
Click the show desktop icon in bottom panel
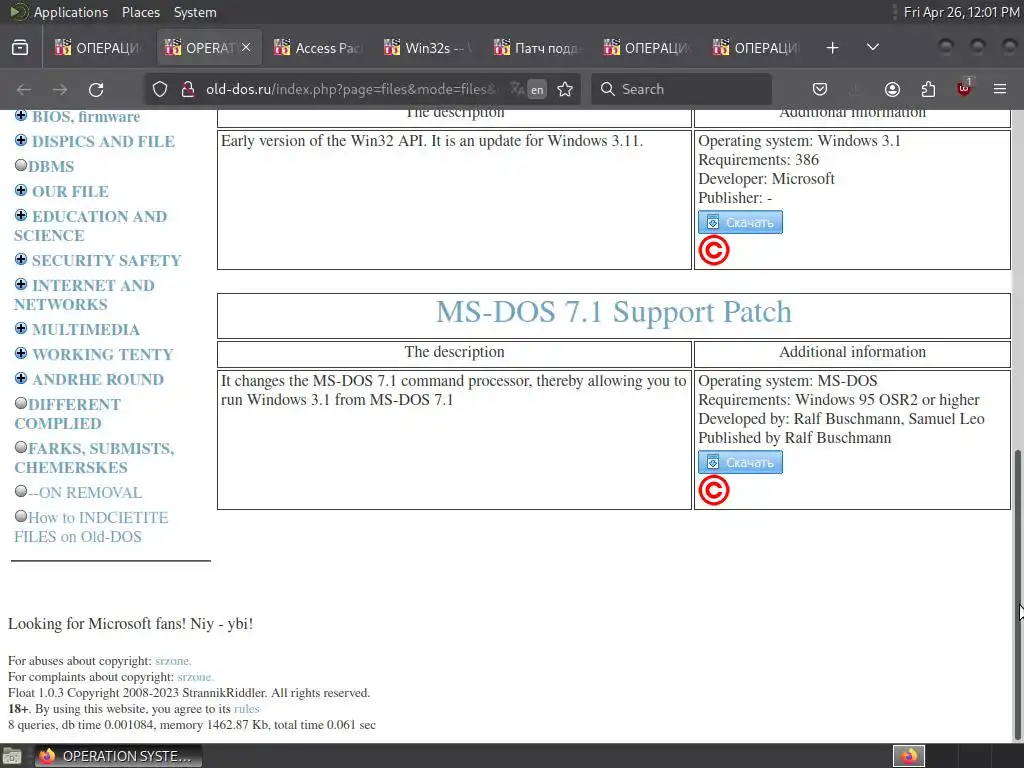pos(11,756)
